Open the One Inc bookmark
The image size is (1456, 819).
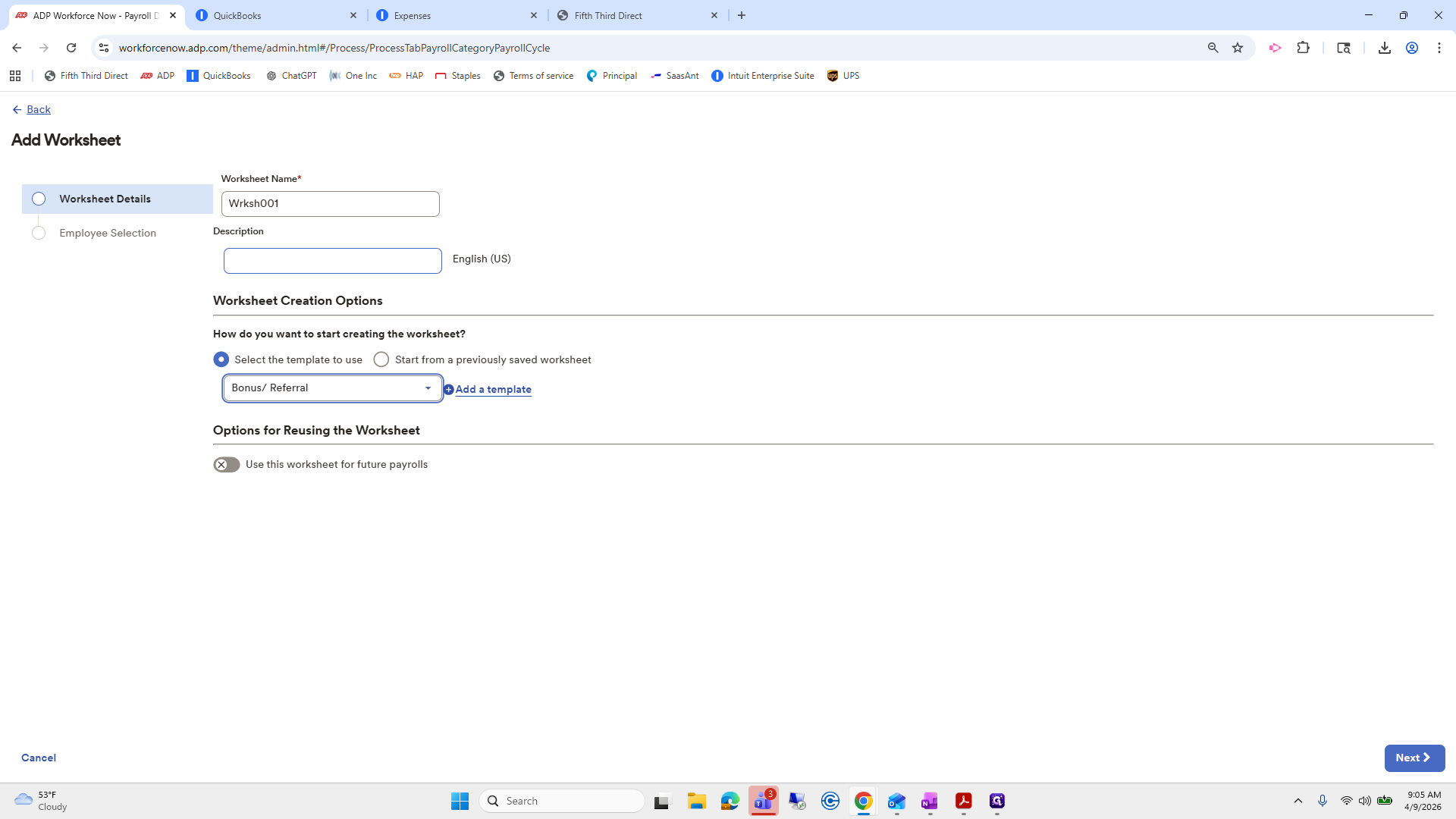tap(353, 76)
